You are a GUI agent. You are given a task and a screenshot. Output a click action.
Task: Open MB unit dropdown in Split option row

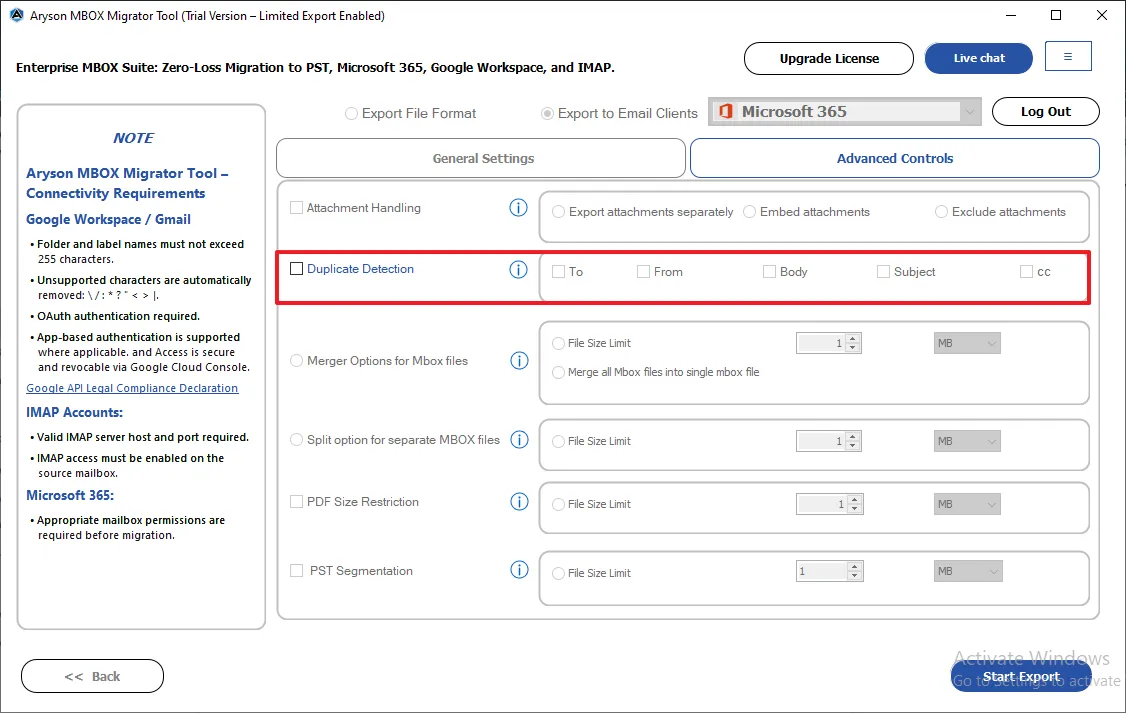(x=967, y=441)
